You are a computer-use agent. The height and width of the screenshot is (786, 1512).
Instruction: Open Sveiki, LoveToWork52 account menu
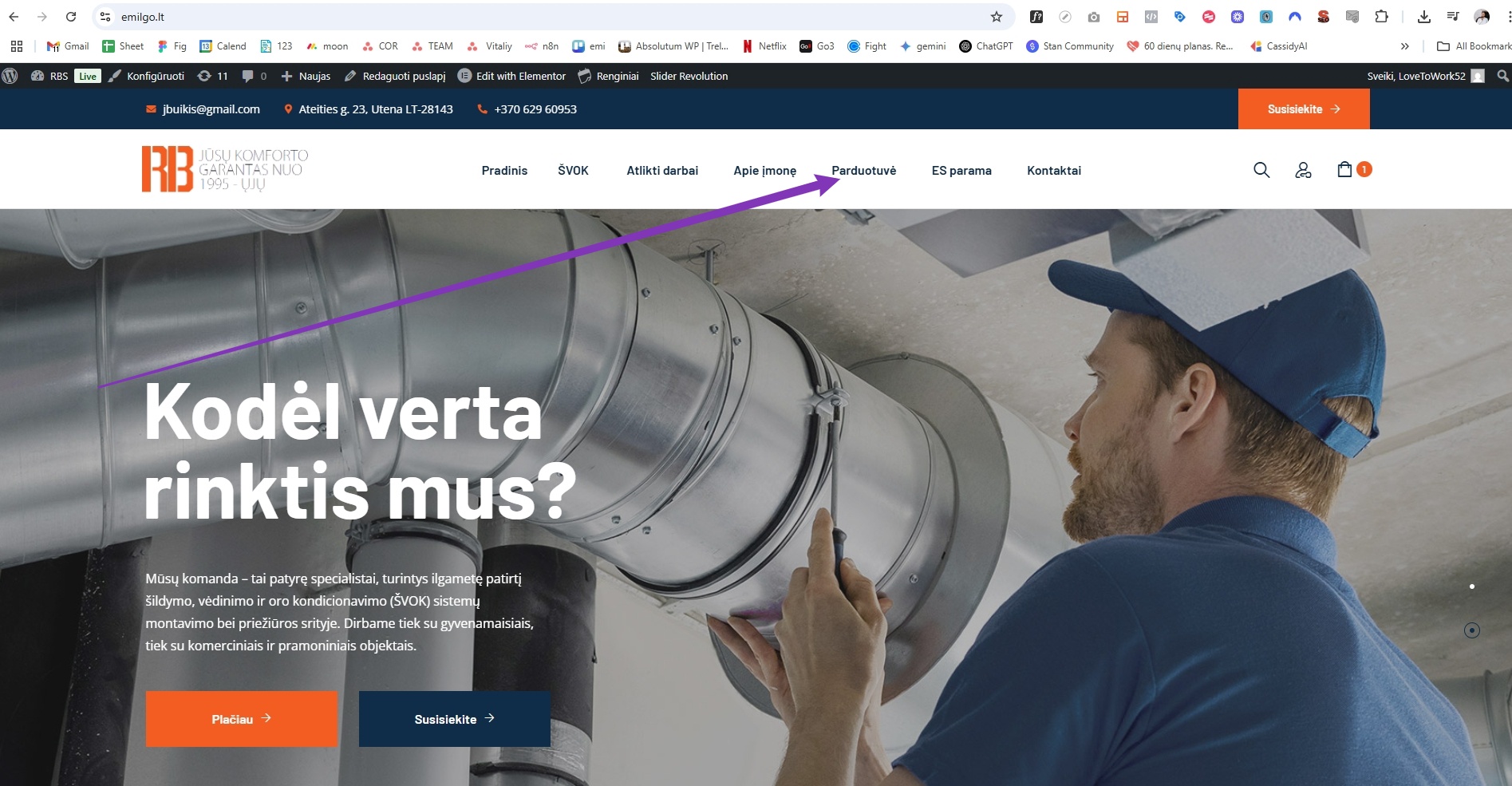click(1425, 76)
